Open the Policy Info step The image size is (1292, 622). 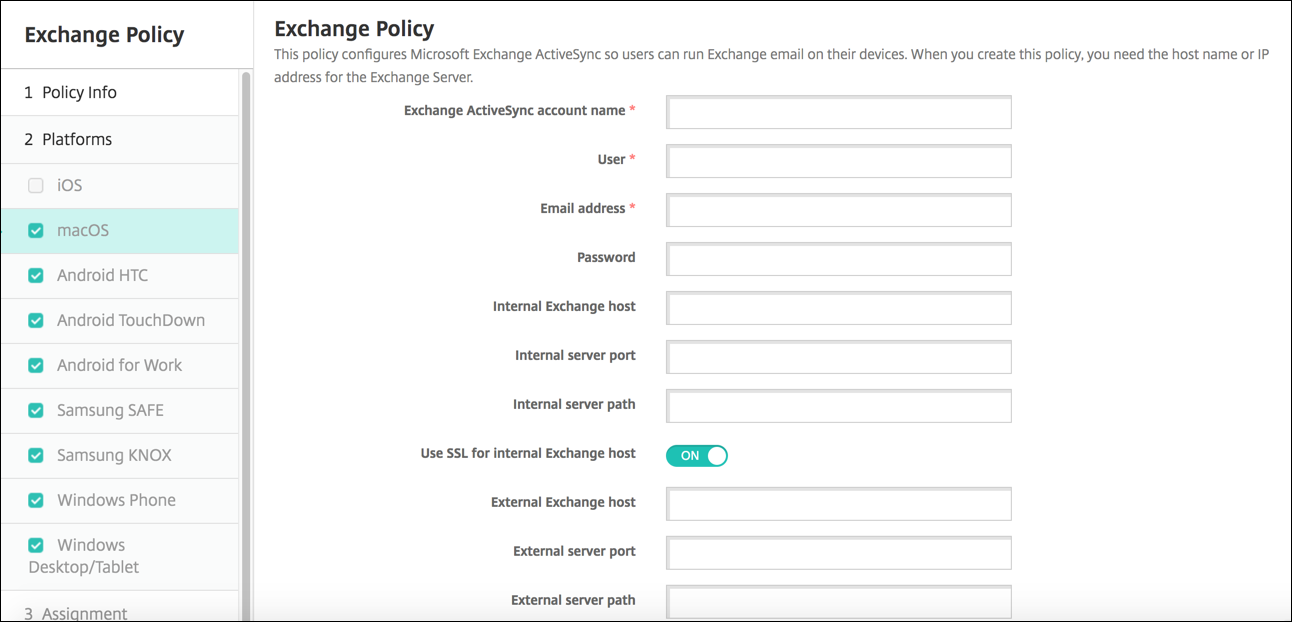pyautogui.click(x=70, y=92)
